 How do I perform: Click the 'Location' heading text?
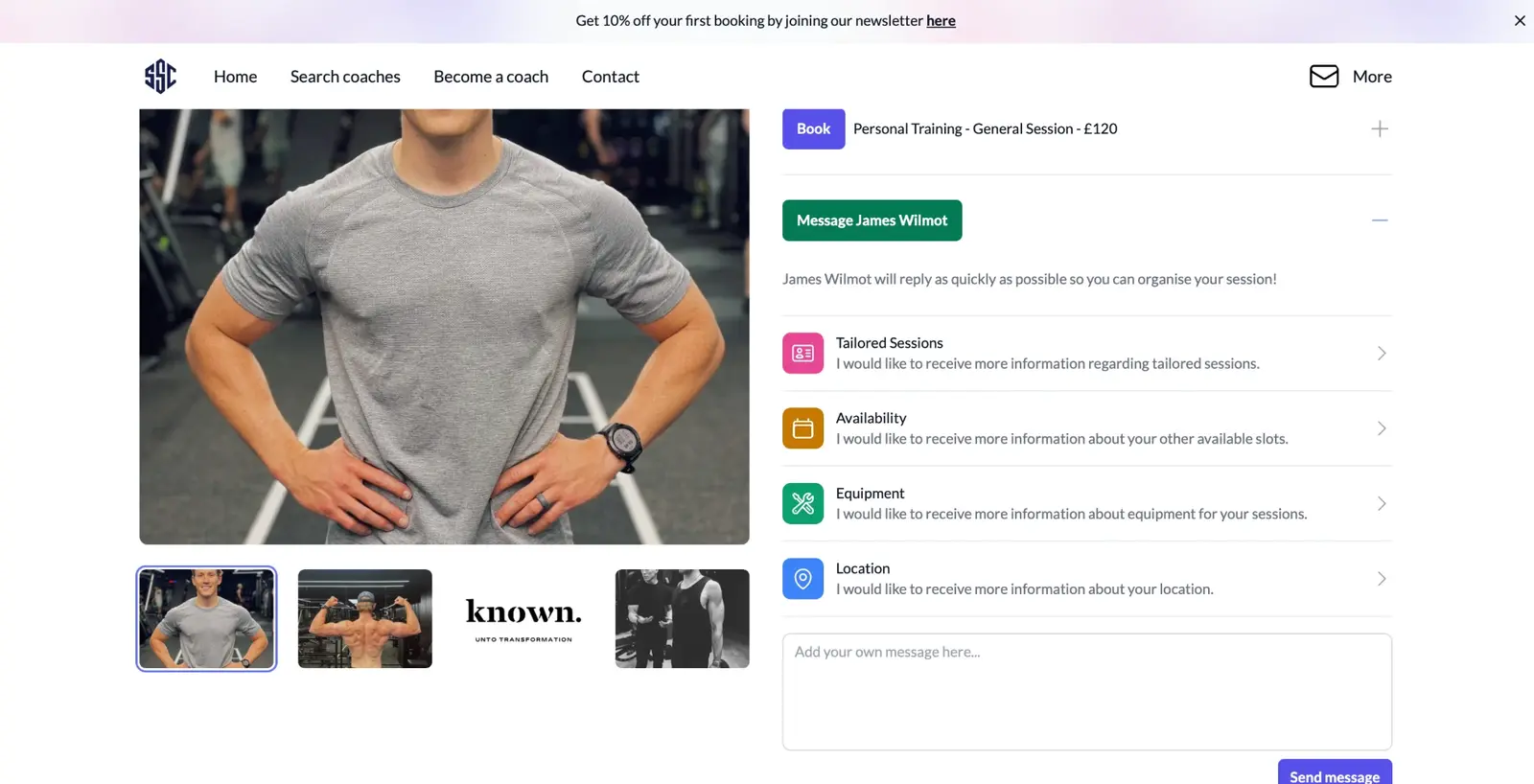point(863,568)
